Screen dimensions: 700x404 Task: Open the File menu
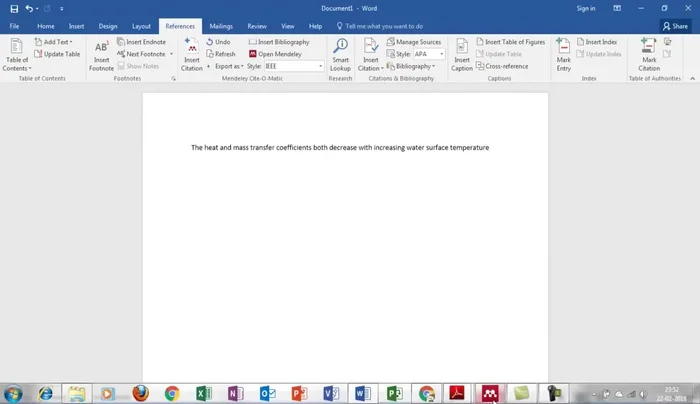[x=14, y=26]
